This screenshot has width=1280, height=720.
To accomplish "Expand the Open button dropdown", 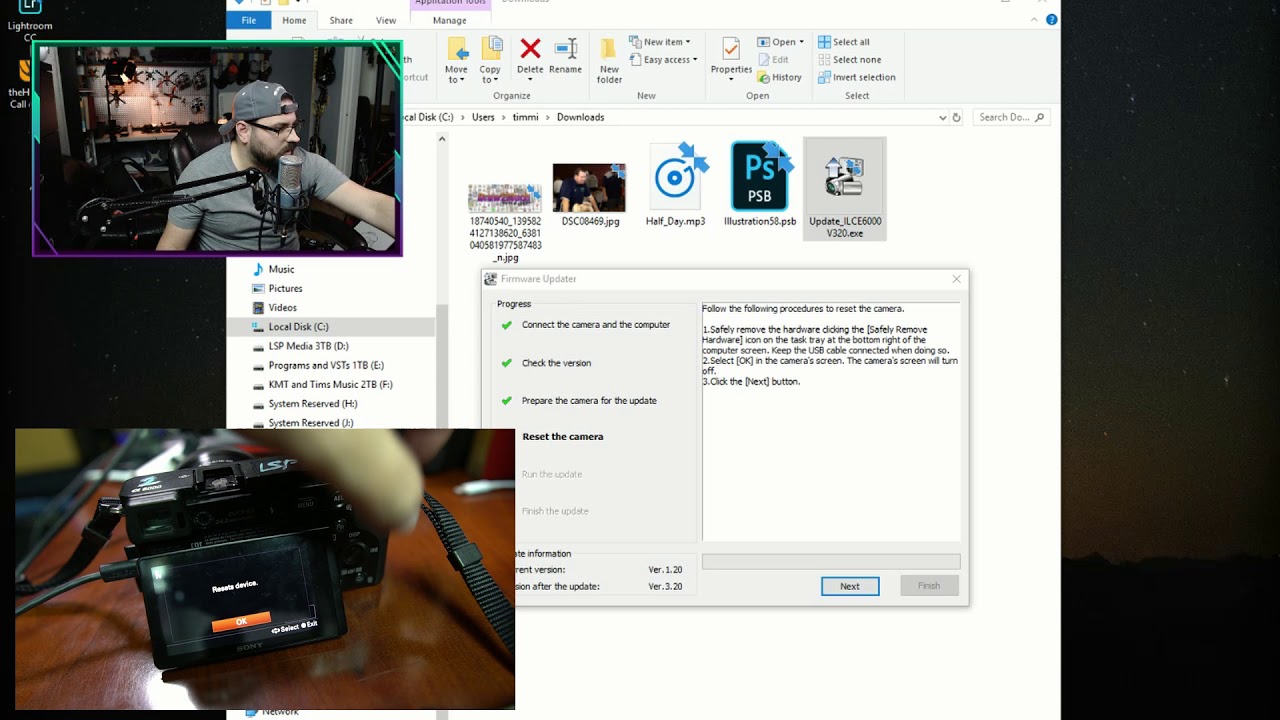I will (x=802, y=42).
